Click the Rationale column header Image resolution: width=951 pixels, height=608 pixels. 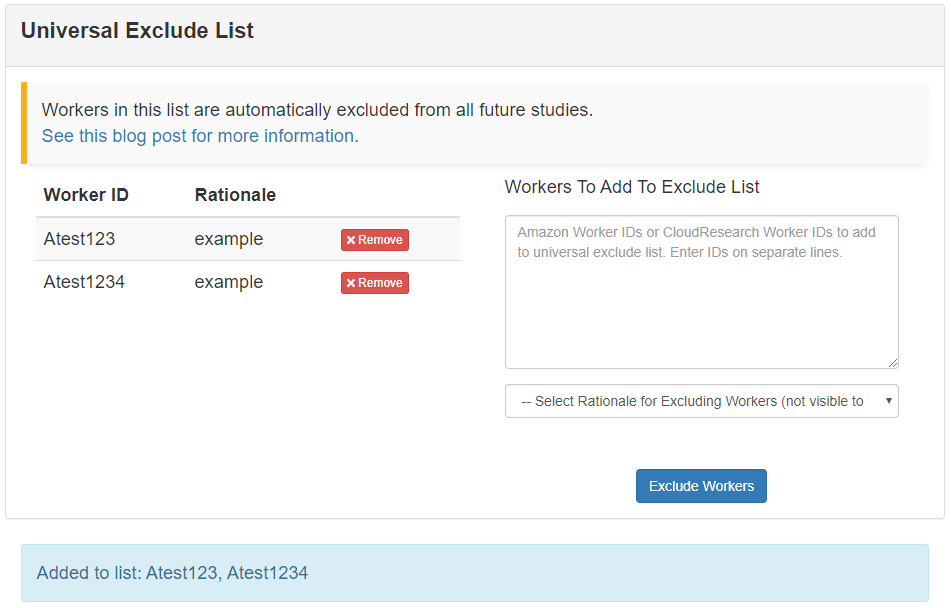235,195
